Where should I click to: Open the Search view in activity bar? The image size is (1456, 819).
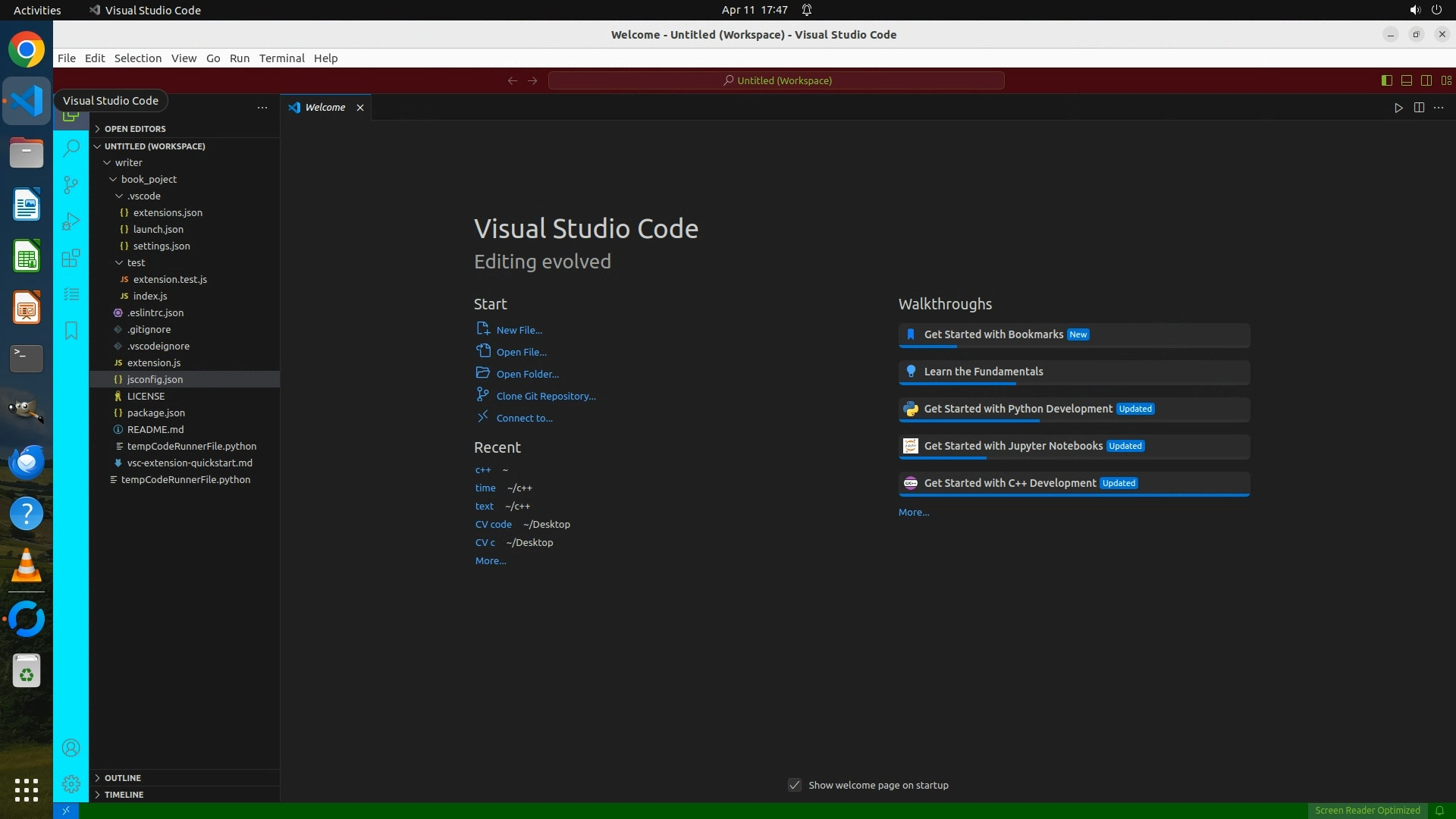(71, 148)
